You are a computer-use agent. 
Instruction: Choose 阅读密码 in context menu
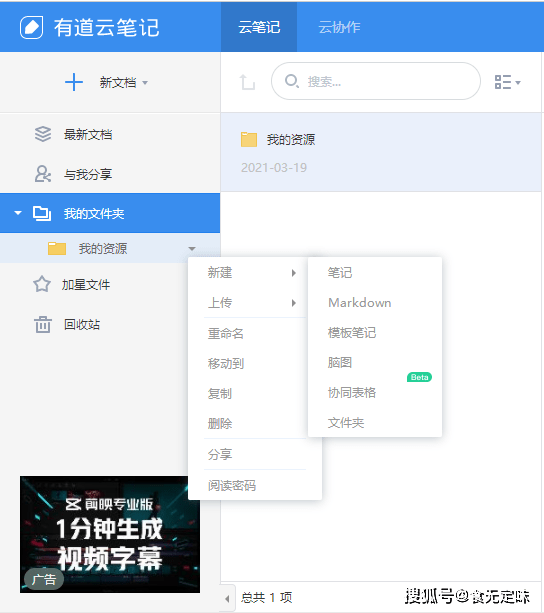232,486
